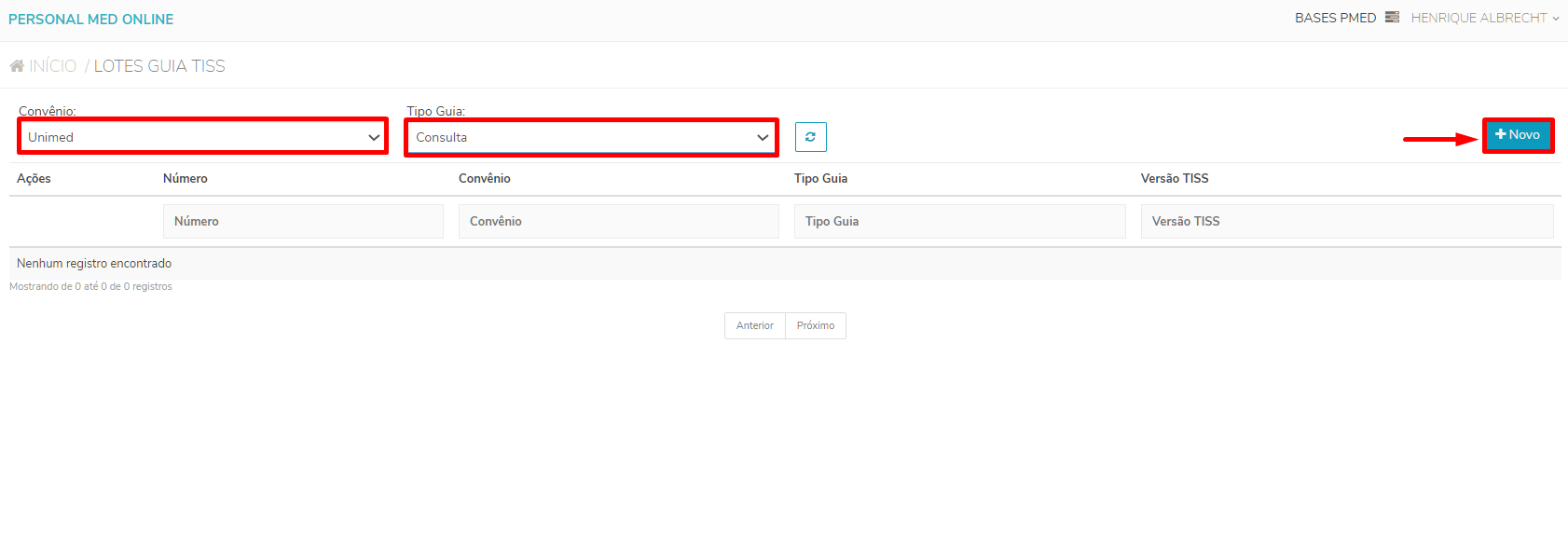This screenshot has width=1568, height=536.
Task: Open the Tipo Guia dropdown showing Consulta
Action: (x=591, y=137)
